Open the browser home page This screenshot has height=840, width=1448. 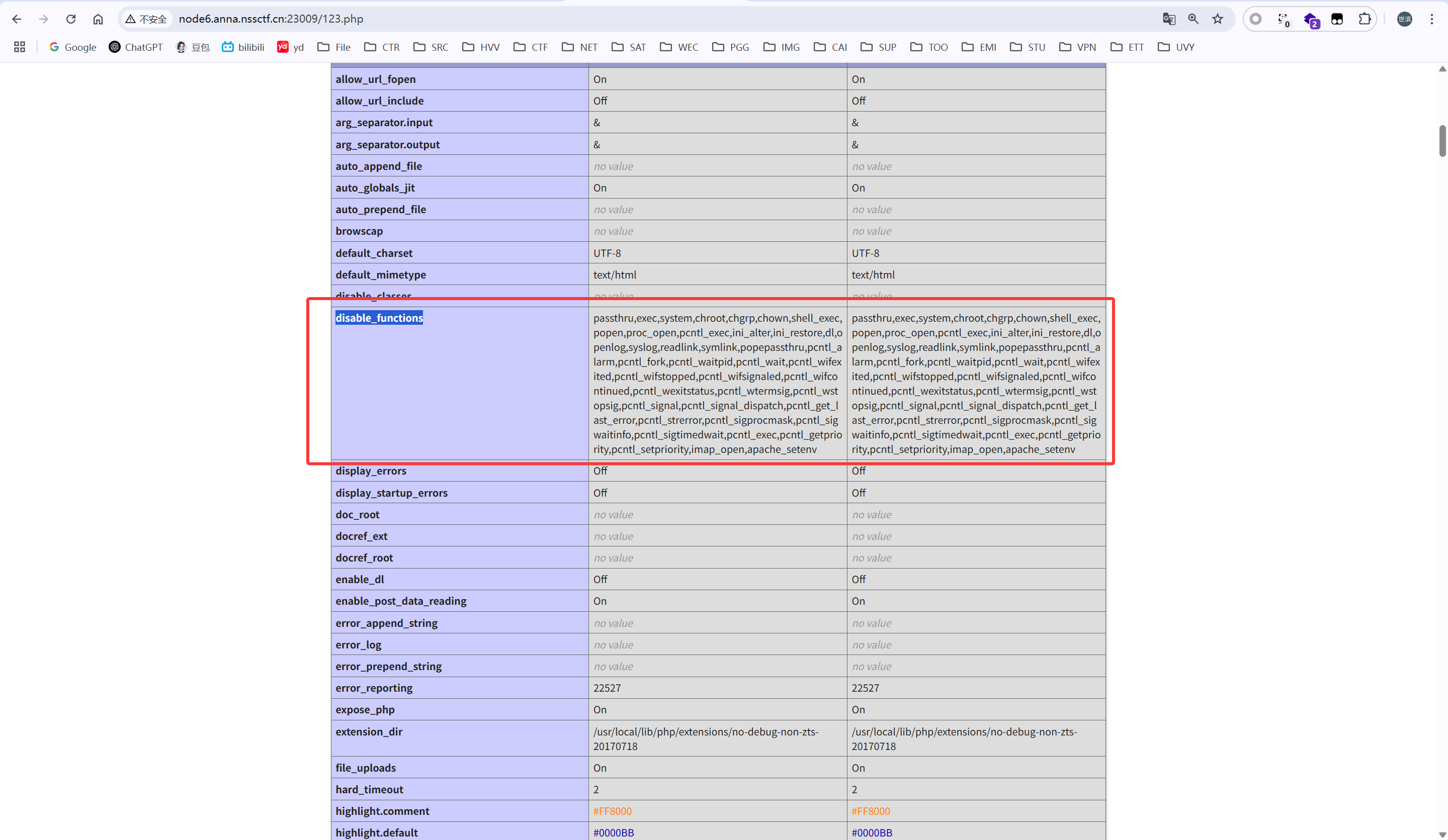click(98, 19)
